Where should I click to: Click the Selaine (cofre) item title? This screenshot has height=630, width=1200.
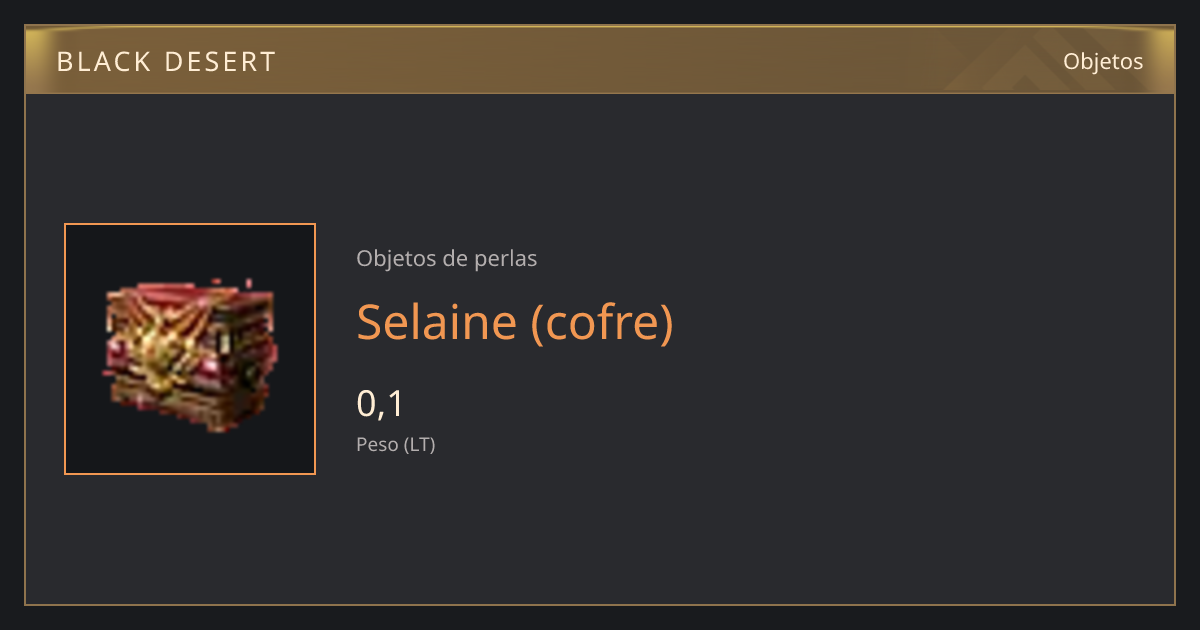click(x=515, y=321)
